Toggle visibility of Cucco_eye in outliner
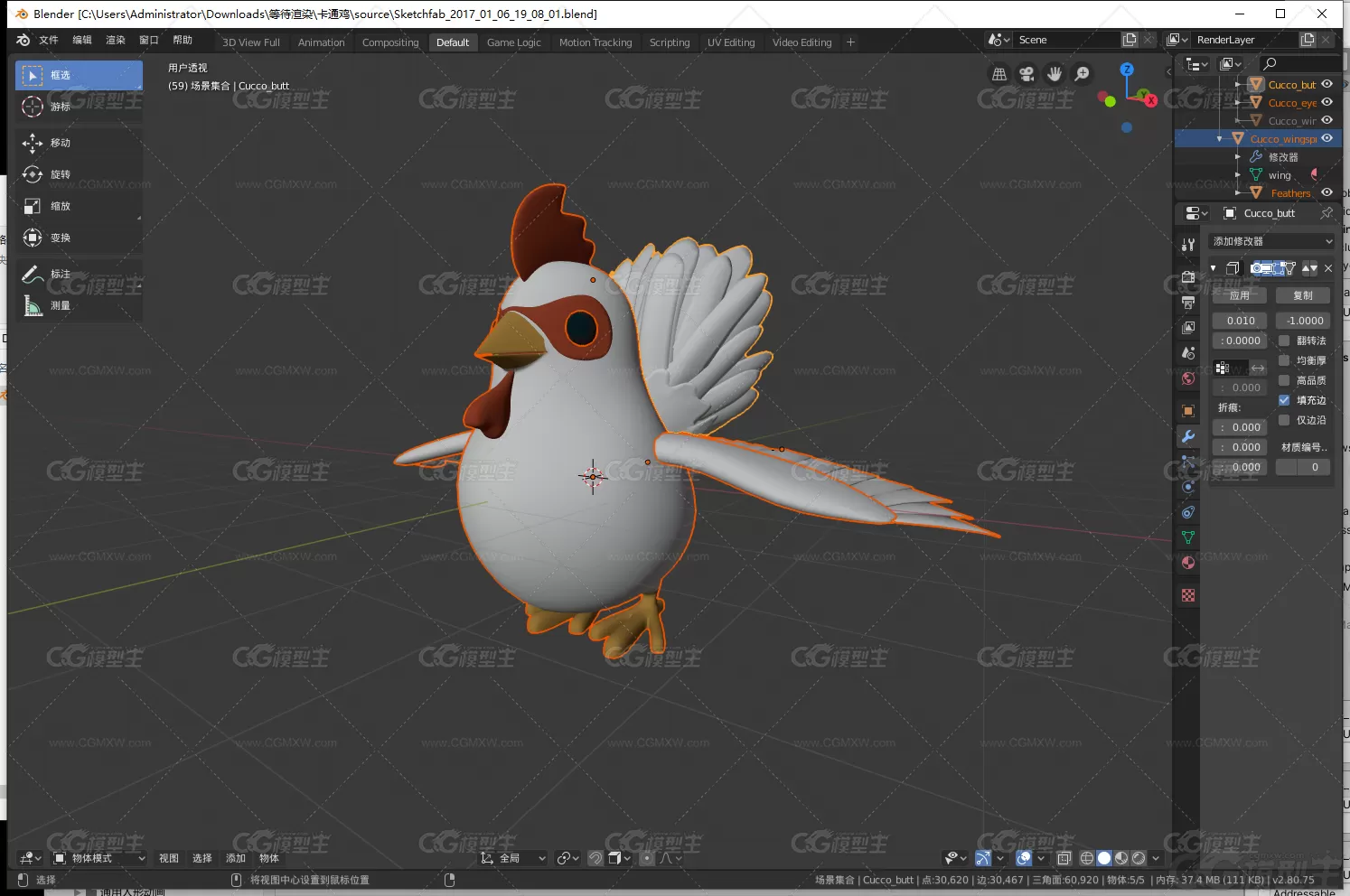 (x=1327, y=102)
